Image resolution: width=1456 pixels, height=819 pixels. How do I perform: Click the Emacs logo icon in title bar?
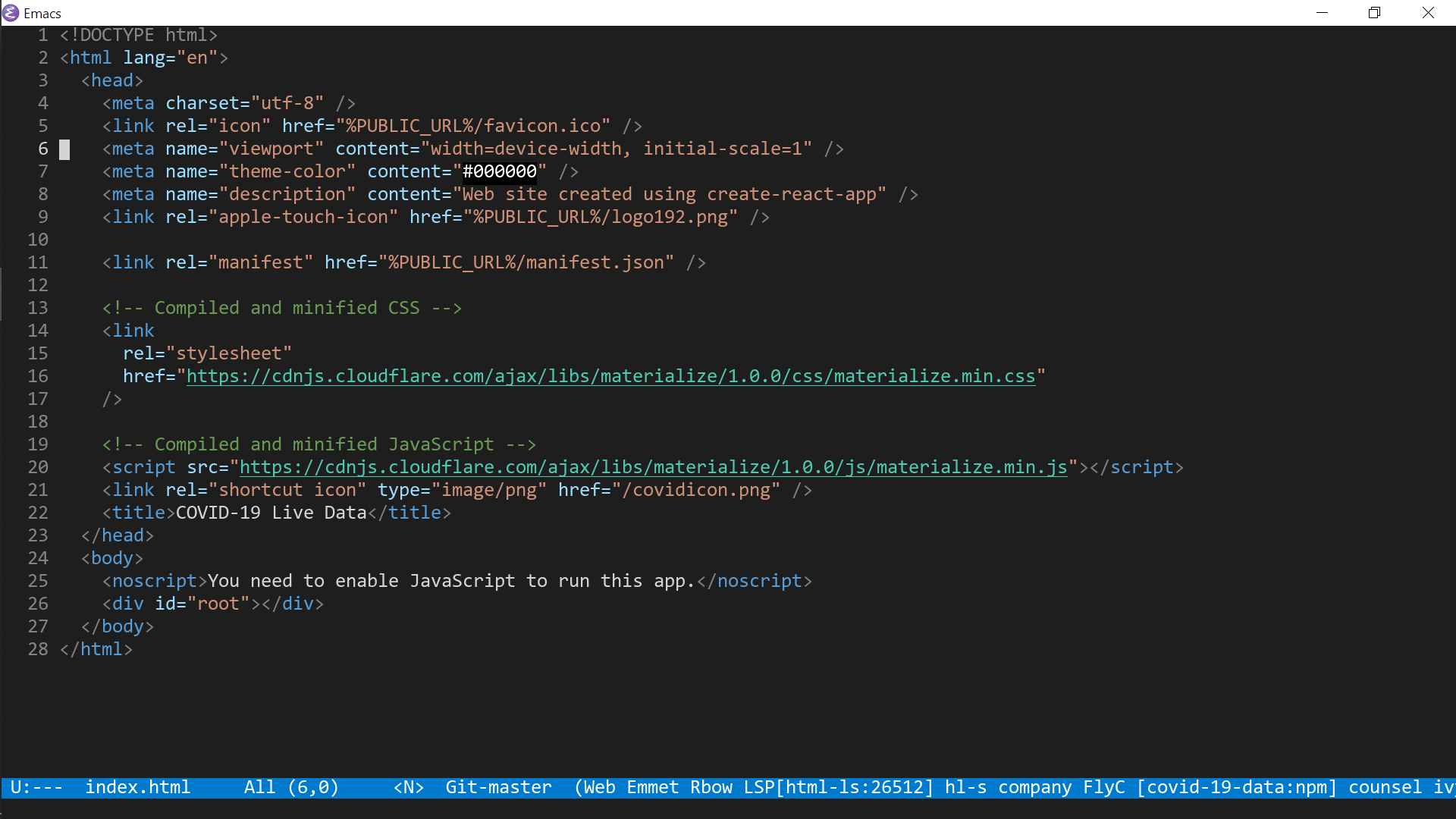pyautogui.click(x=11, y=13)
